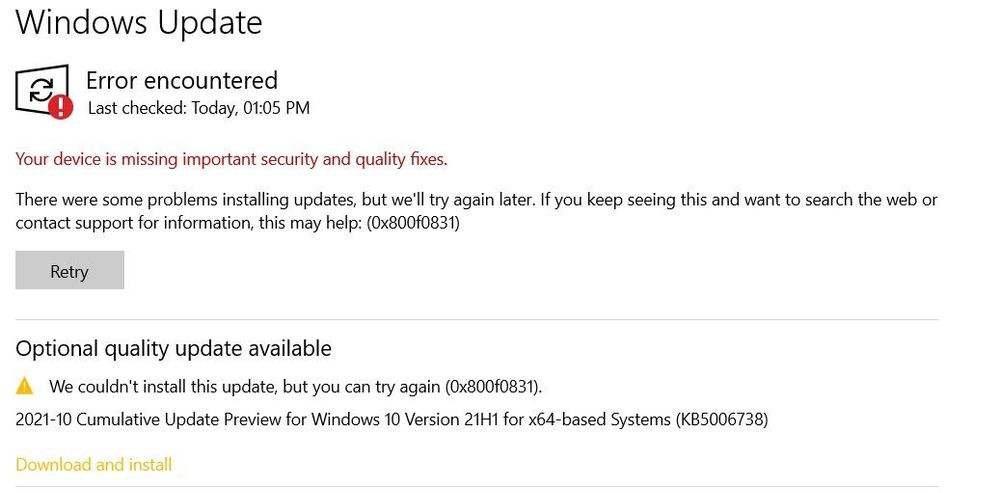
Task: Click the Retry button
Action: coord(69,271)
